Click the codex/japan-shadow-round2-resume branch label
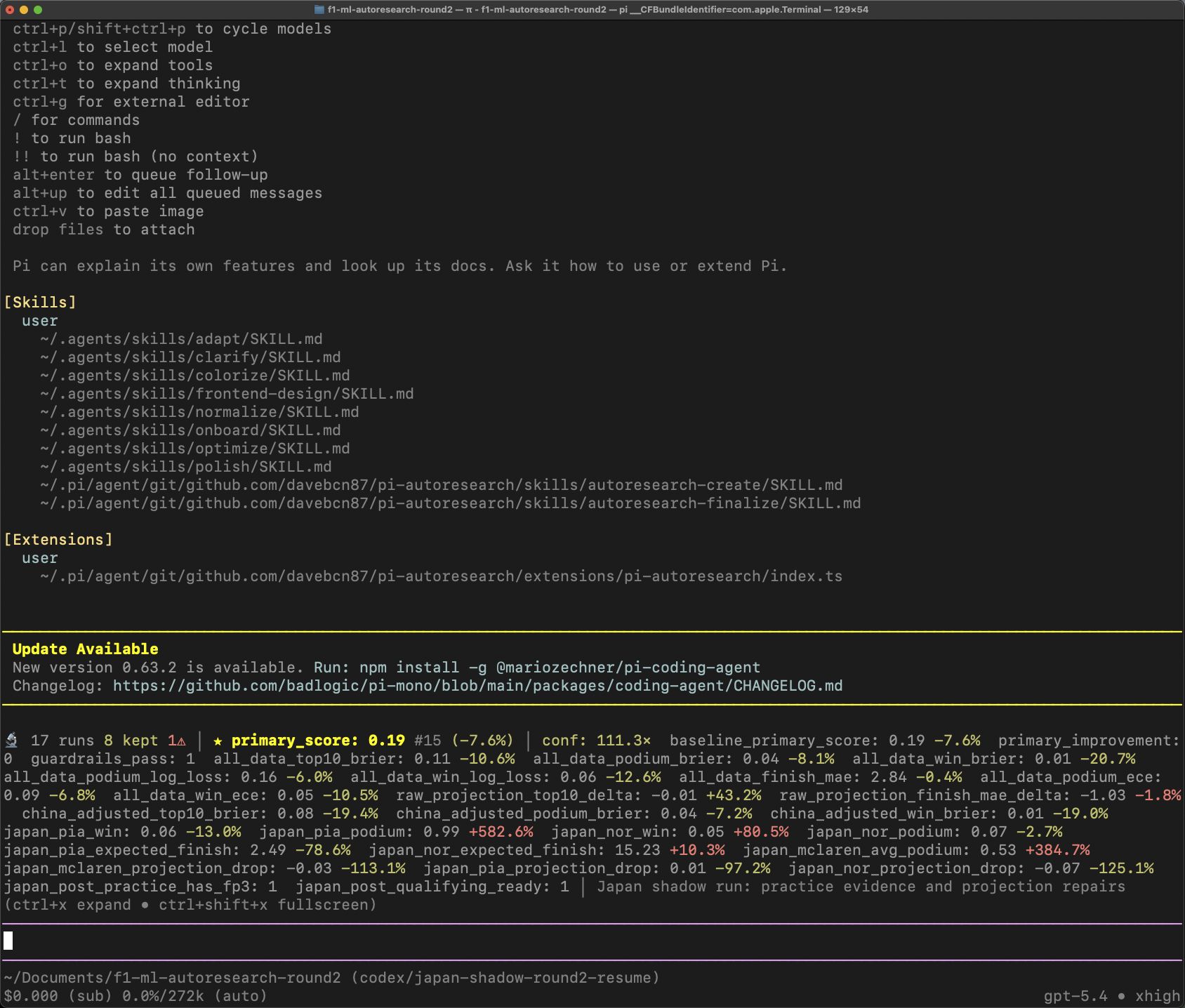Viewport: 1185px width, 1008px height. pos(505,977)
